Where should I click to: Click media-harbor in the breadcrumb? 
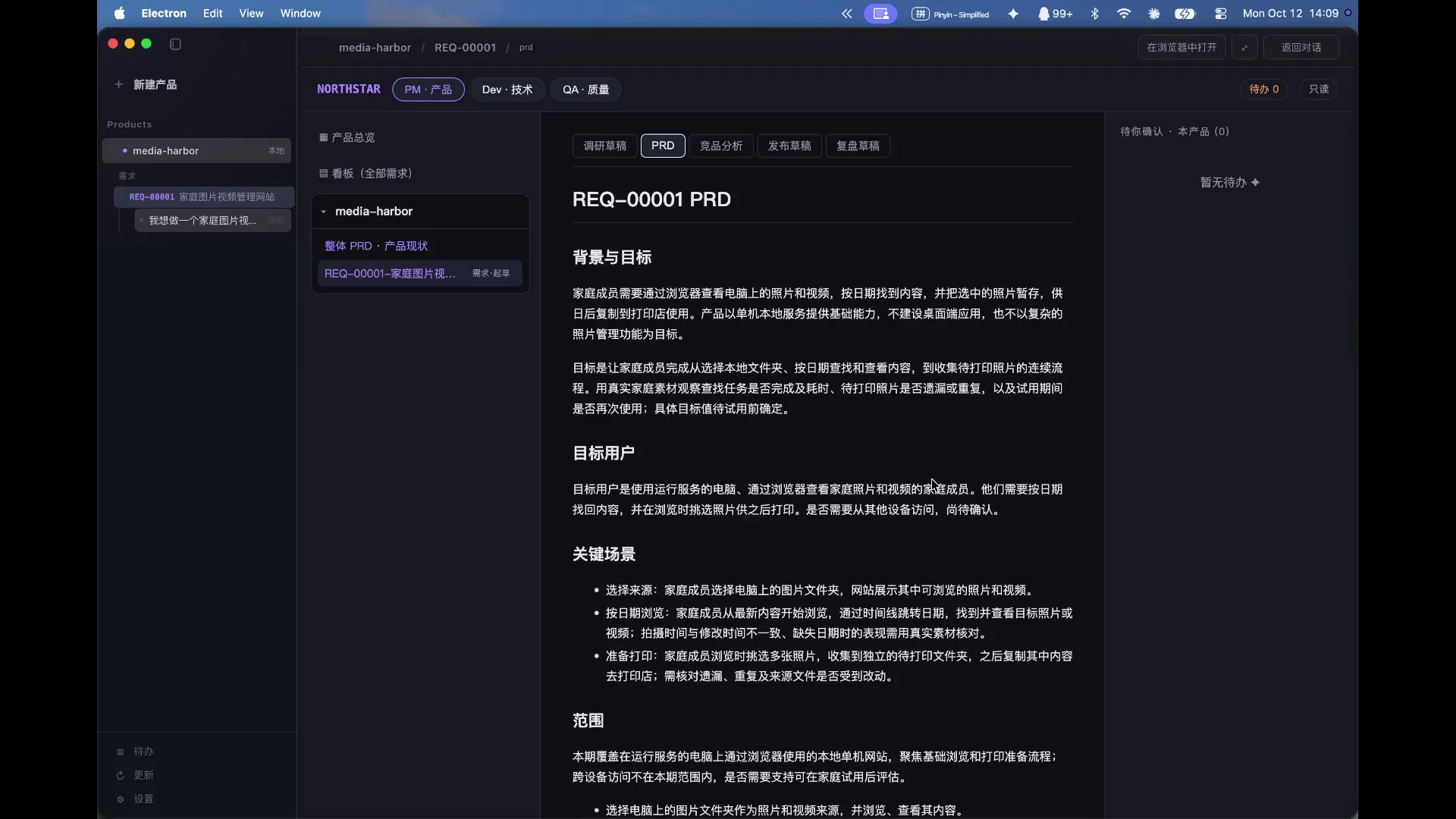[375, 47]
